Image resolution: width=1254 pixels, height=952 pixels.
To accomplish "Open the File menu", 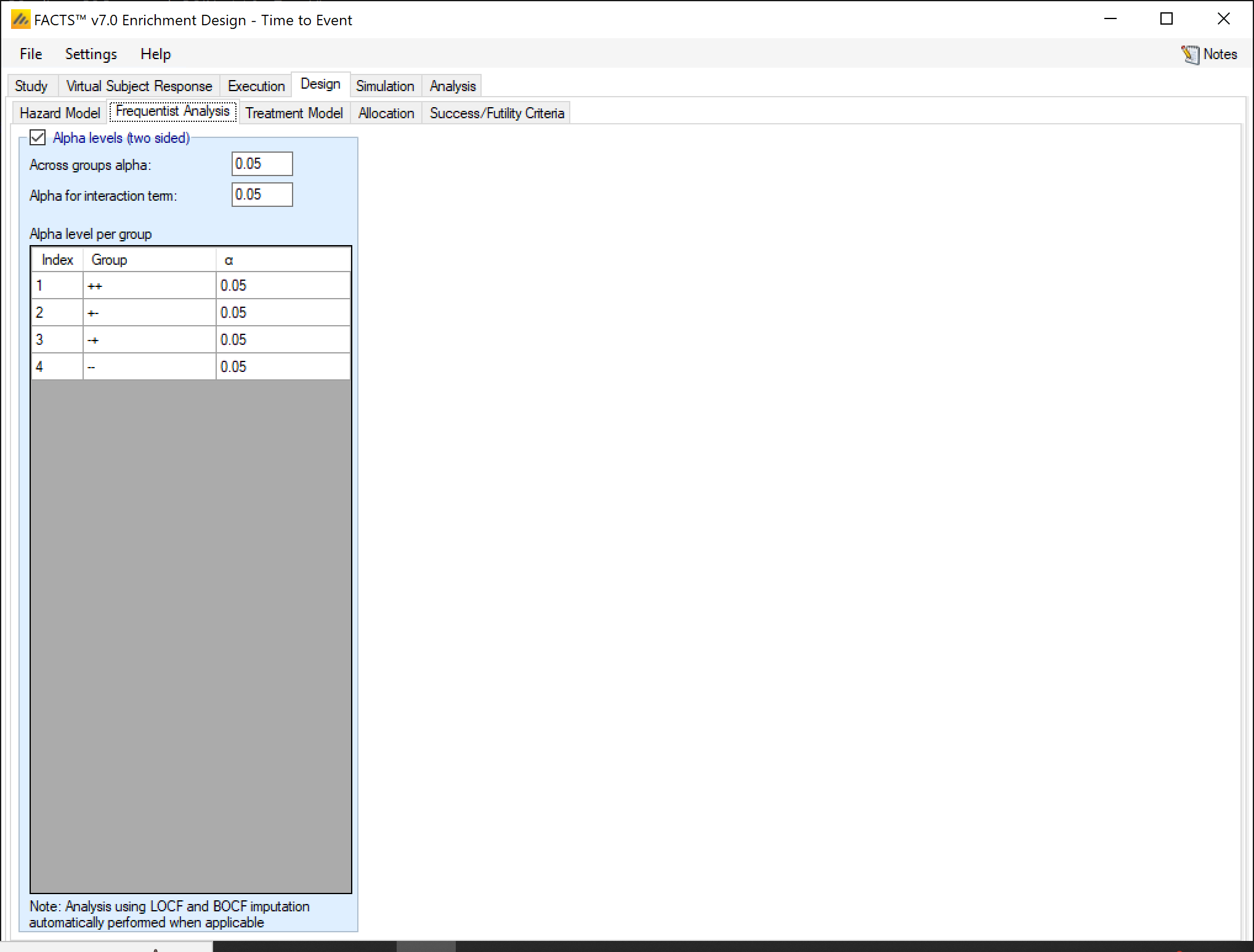I will [31, 54].
